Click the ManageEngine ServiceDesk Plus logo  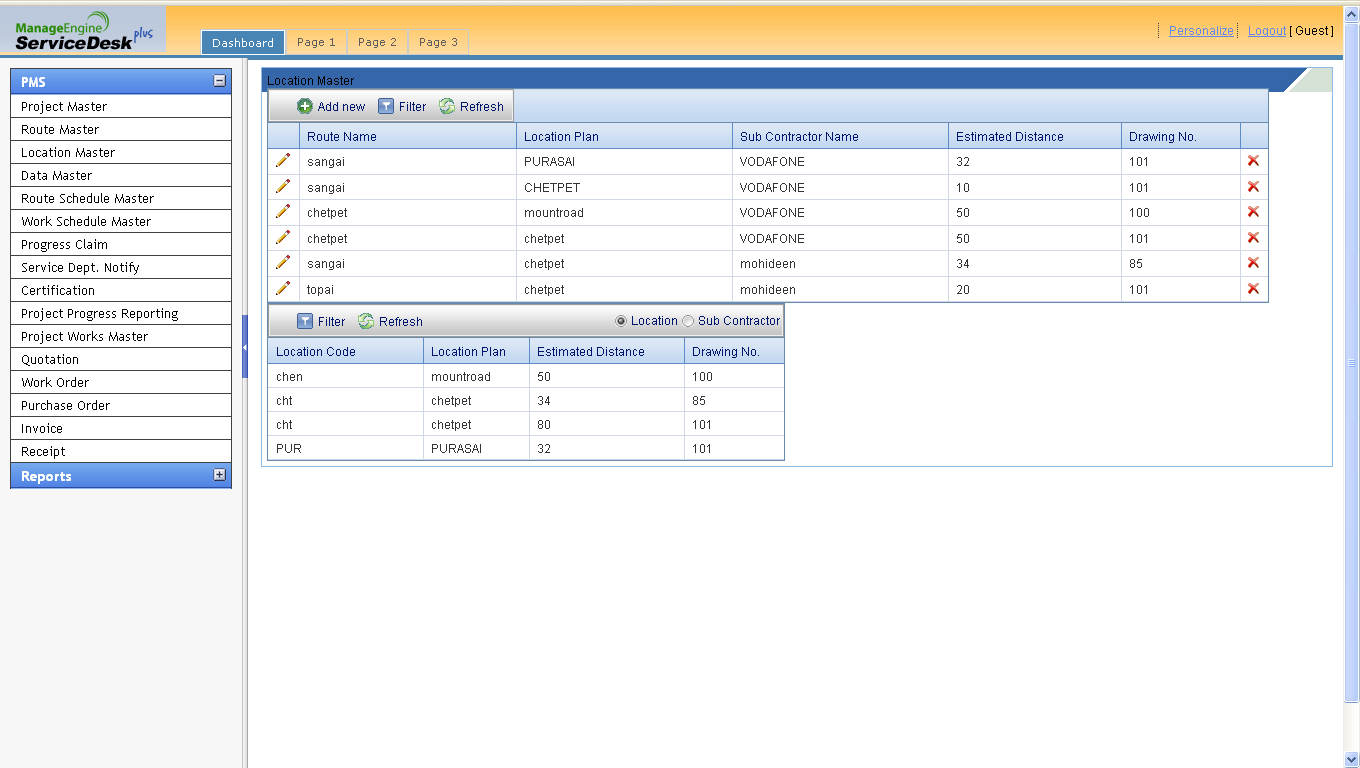pos(84,32)
